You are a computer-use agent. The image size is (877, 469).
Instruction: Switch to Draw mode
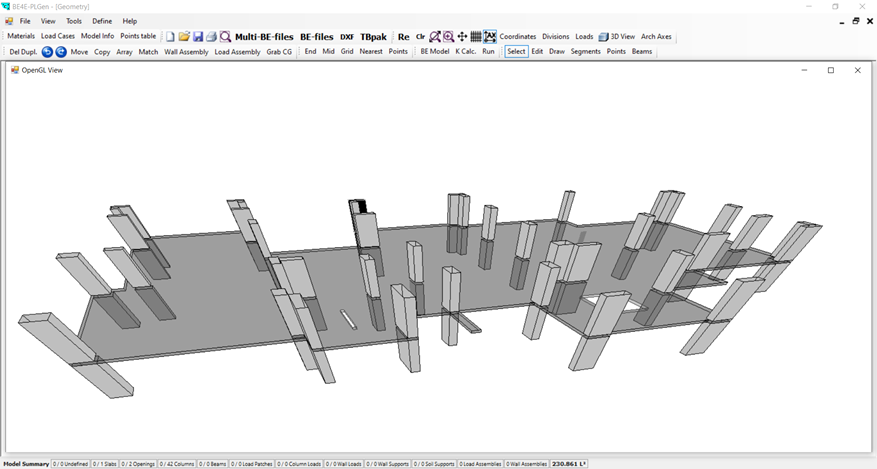click(x=557, y=51)
